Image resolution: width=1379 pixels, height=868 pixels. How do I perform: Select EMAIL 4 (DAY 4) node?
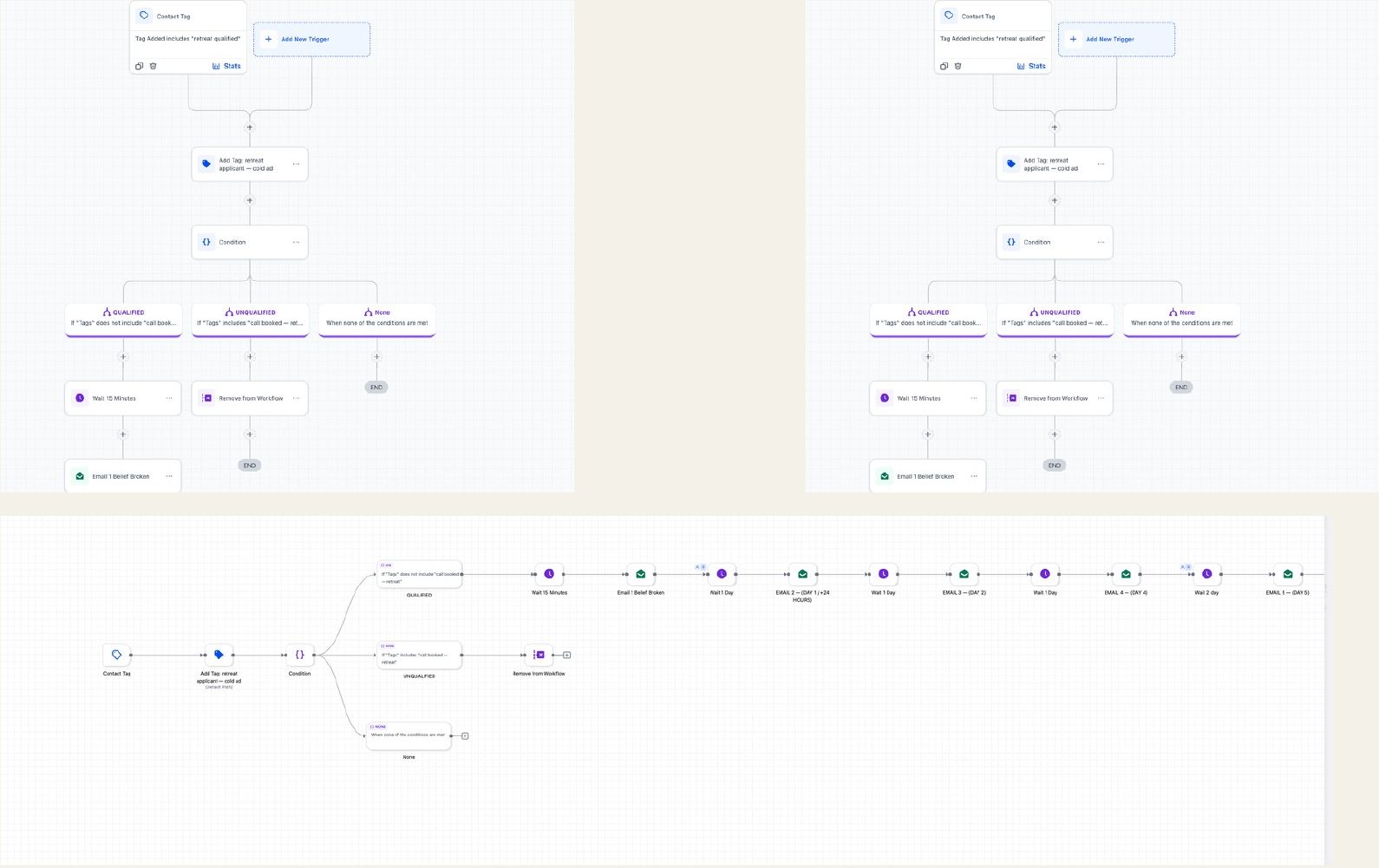(1126, 574)
